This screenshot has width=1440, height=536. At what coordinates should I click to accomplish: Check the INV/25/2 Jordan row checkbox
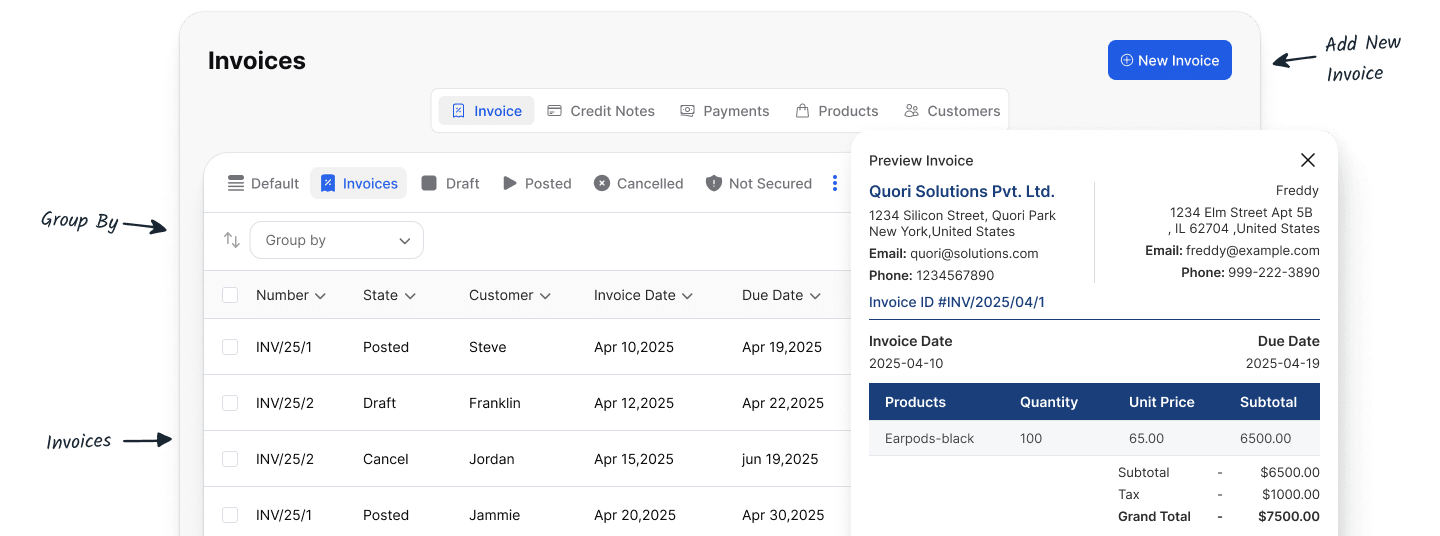click(230, 459)
